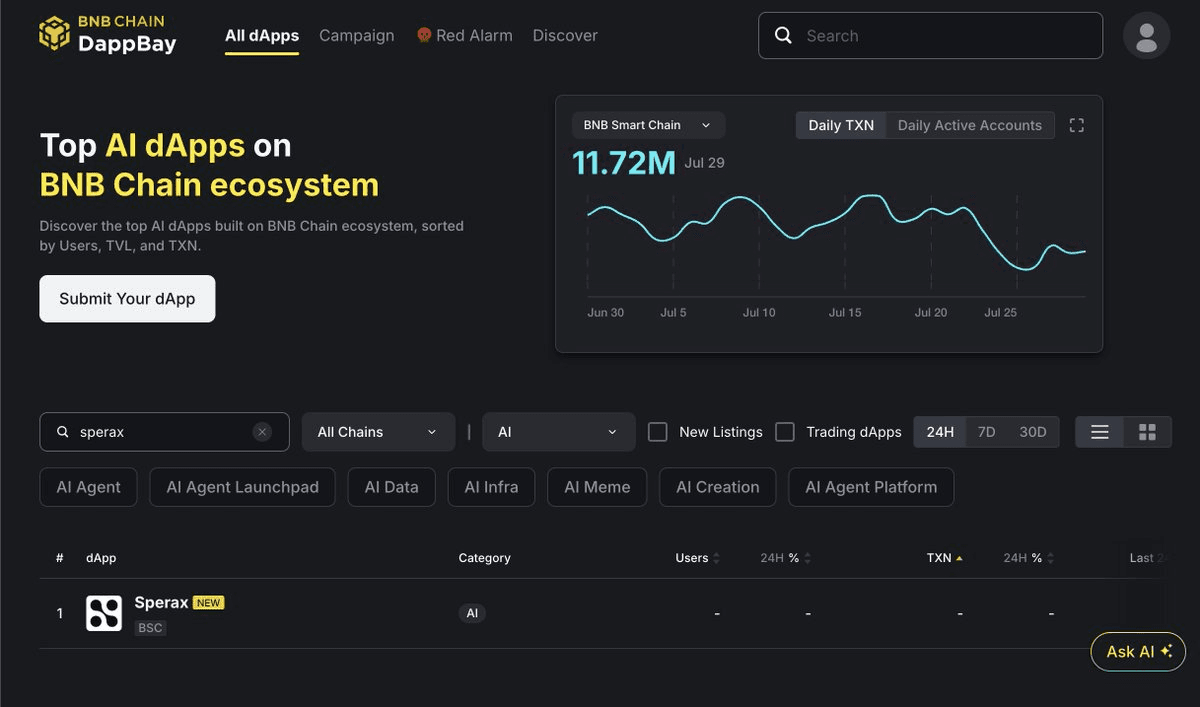Open the Ask AI assistant

coord(1138,651)
